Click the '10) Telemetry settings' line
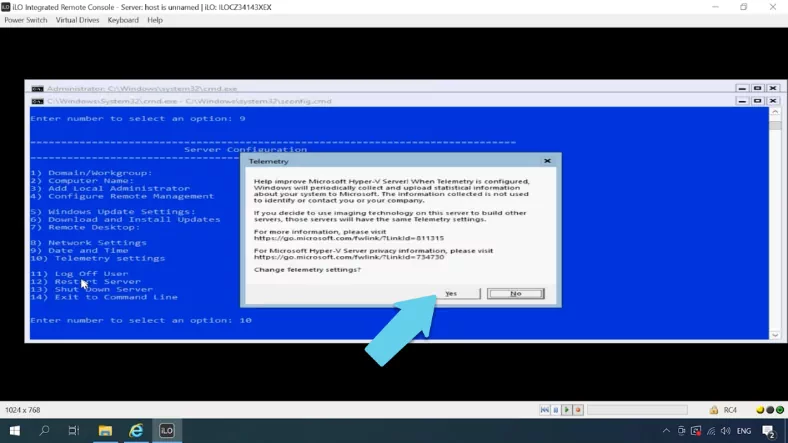Image resolution: width=788 pixels, height=443 pixels. 97,258
